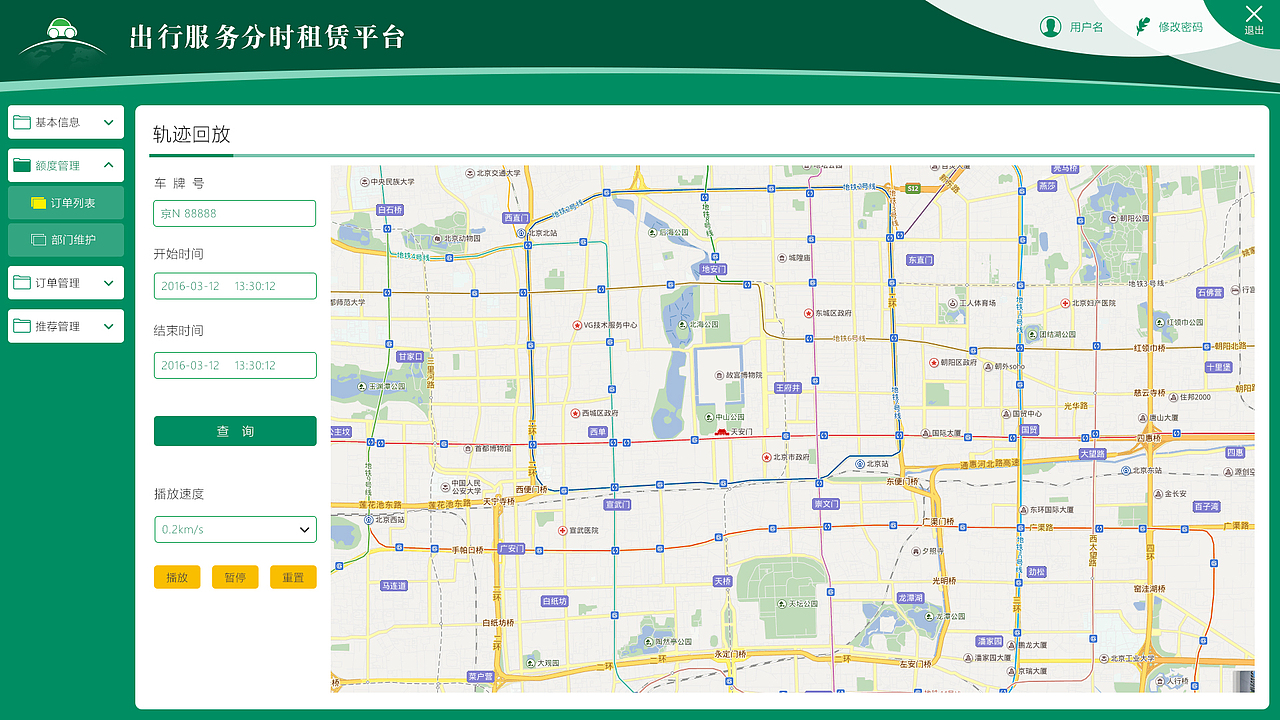The image size is (1280, 720).
Task: Click the 修改密码 menu item
Action: click(x=1180, y=26)
